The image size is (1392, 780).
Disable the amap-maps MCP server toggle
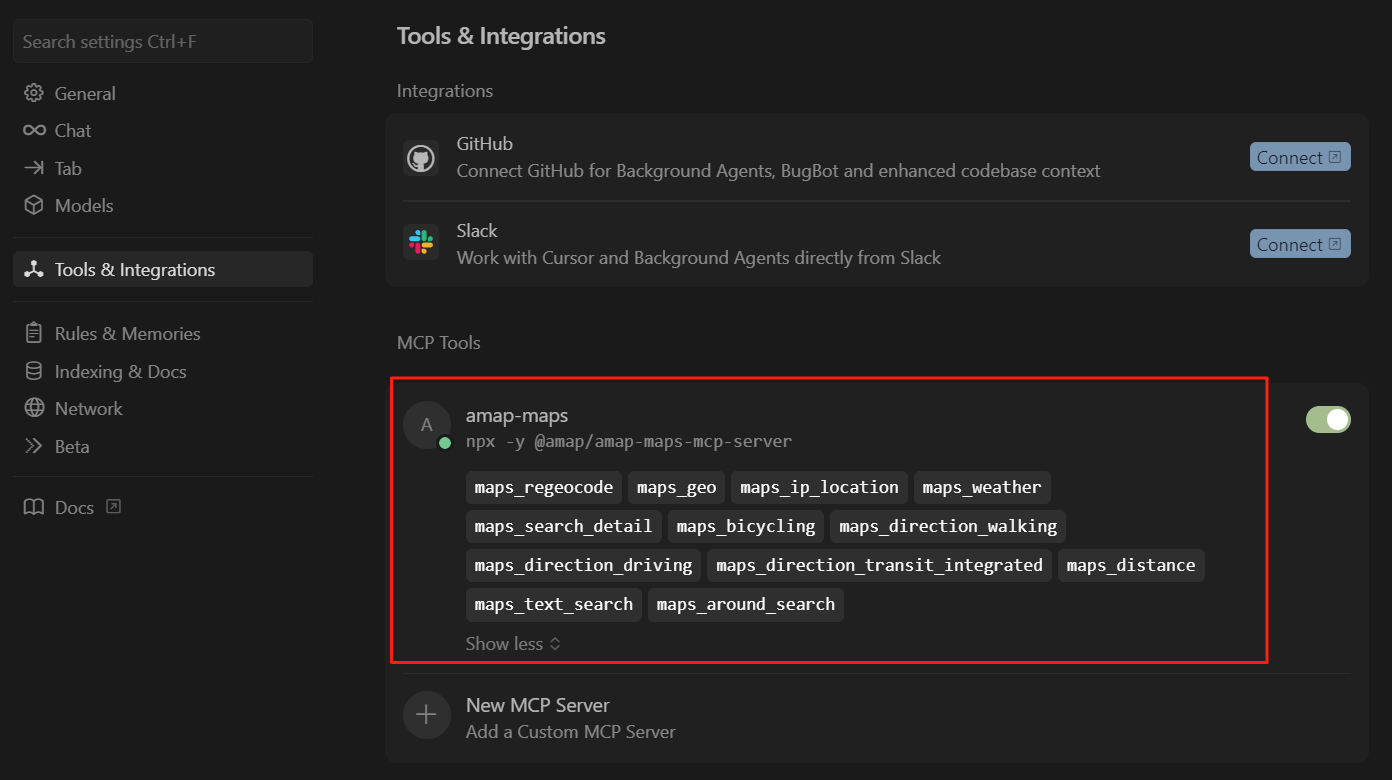[1328, 419]
